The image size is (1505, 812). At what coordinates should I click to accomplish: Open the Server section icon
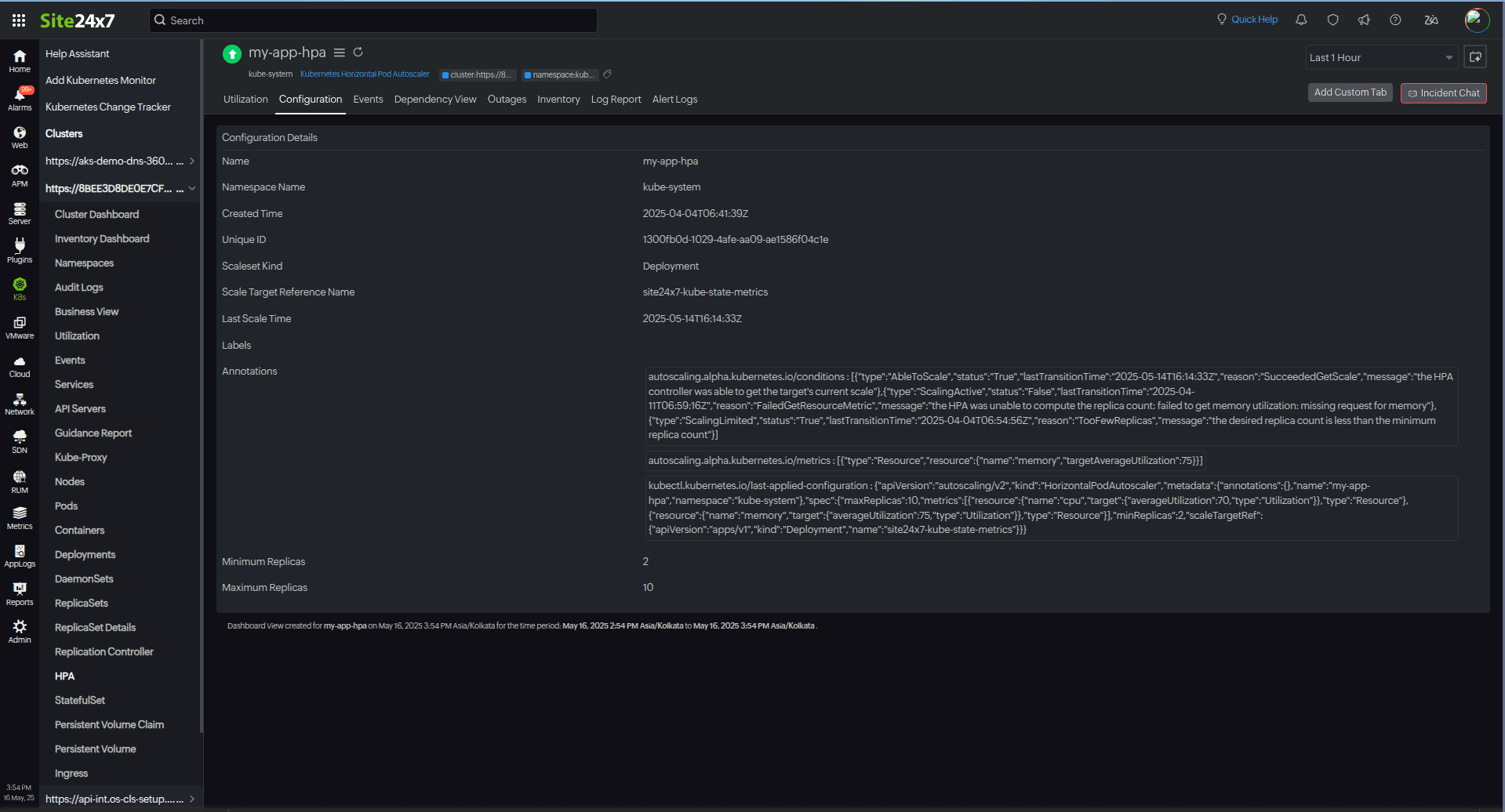coord(20,214)
